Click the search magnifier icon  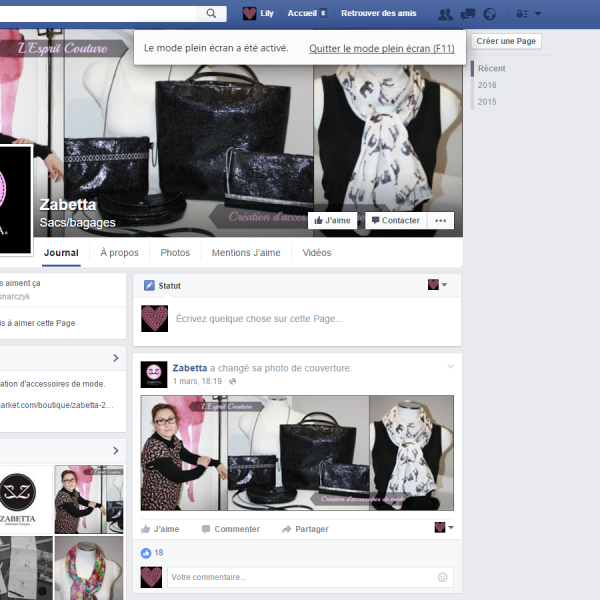click(211, 14)
